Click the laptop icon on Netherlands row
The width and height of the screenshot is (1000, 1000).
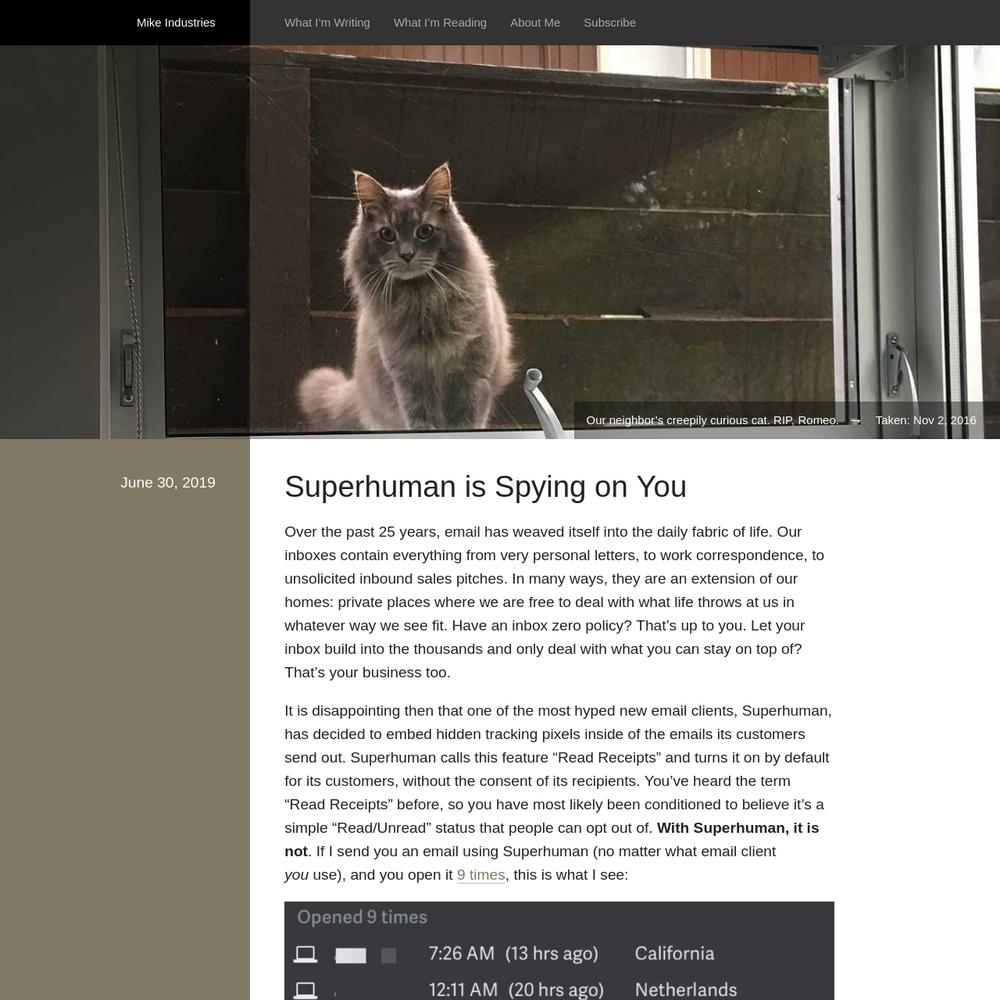(305, 990)
